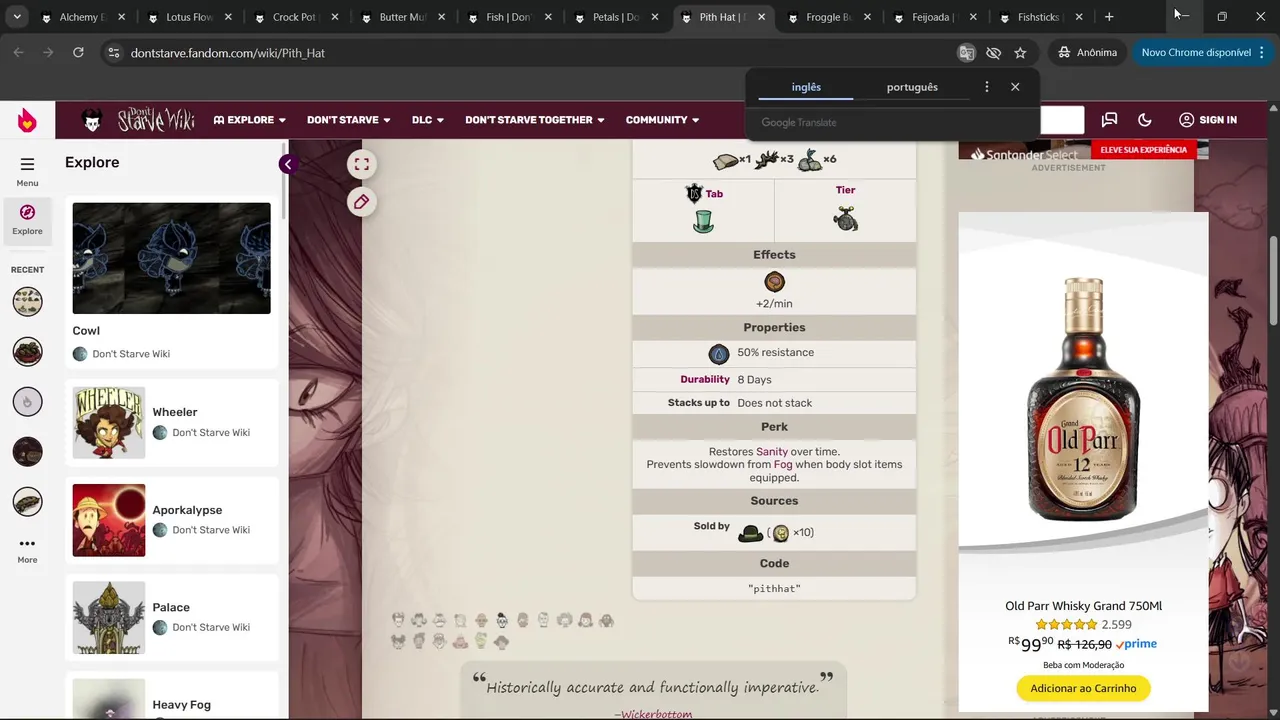Viewport: 1280px width, 720px height.
Task: Select the Explore compass icon
Action: click(x=27, y=212)
